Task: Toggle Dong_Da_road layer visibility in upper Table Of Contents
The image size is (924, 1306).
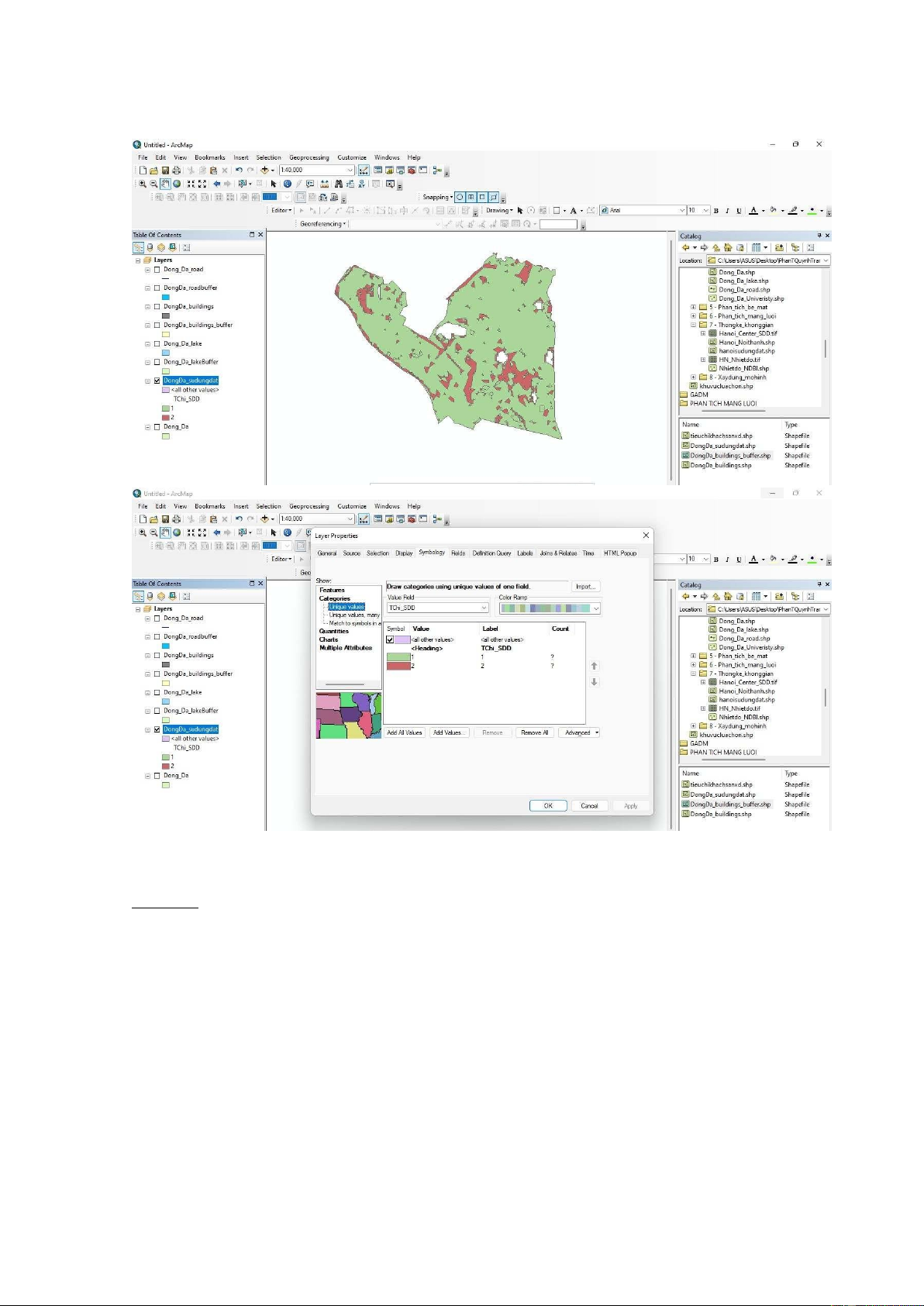Action: point(157,270)
